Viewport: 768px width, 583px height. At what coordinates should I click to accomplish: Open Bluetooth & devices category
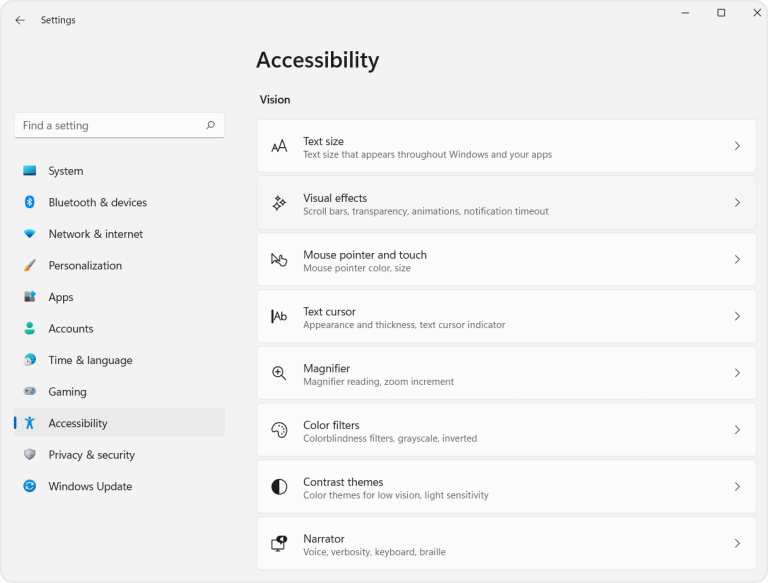120,202
